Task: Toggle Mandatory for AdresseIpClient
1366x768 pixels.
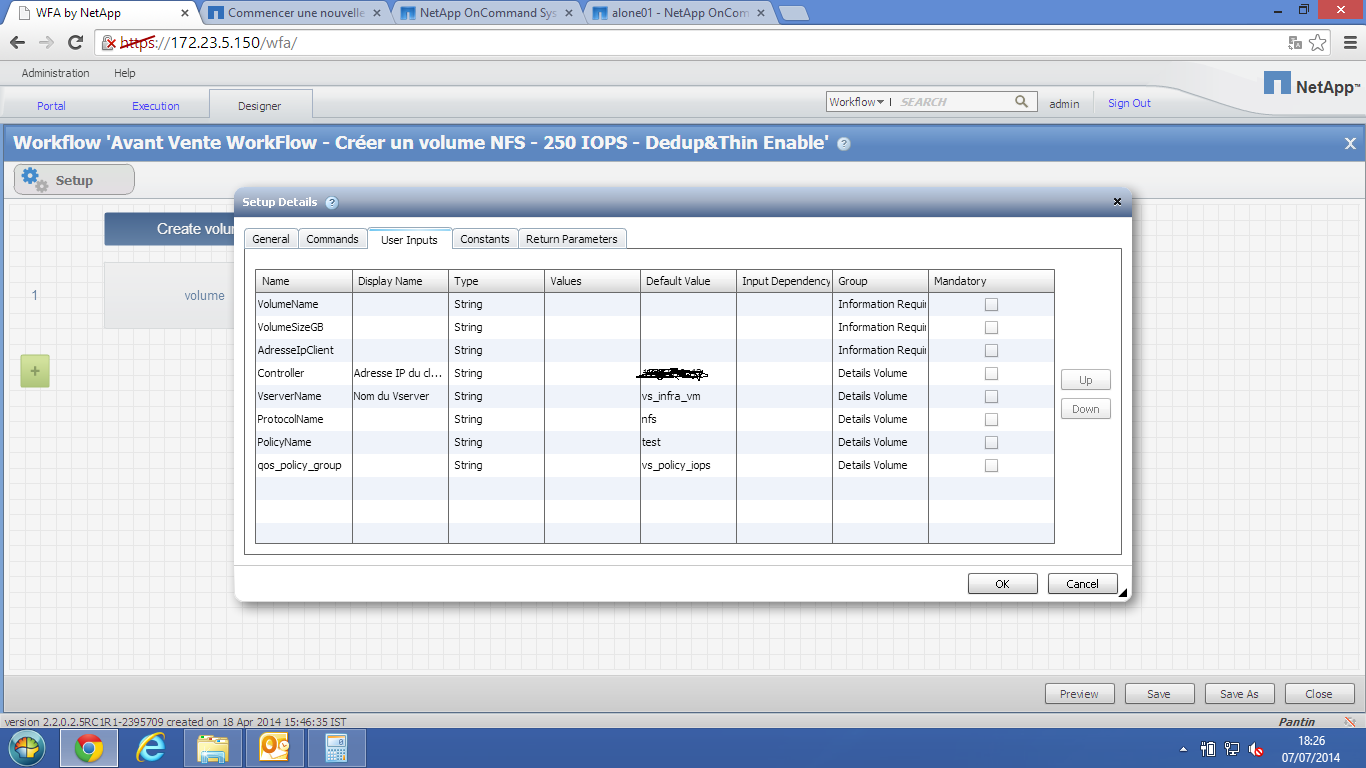Action: pyautogui.click(x=991, y=350)
